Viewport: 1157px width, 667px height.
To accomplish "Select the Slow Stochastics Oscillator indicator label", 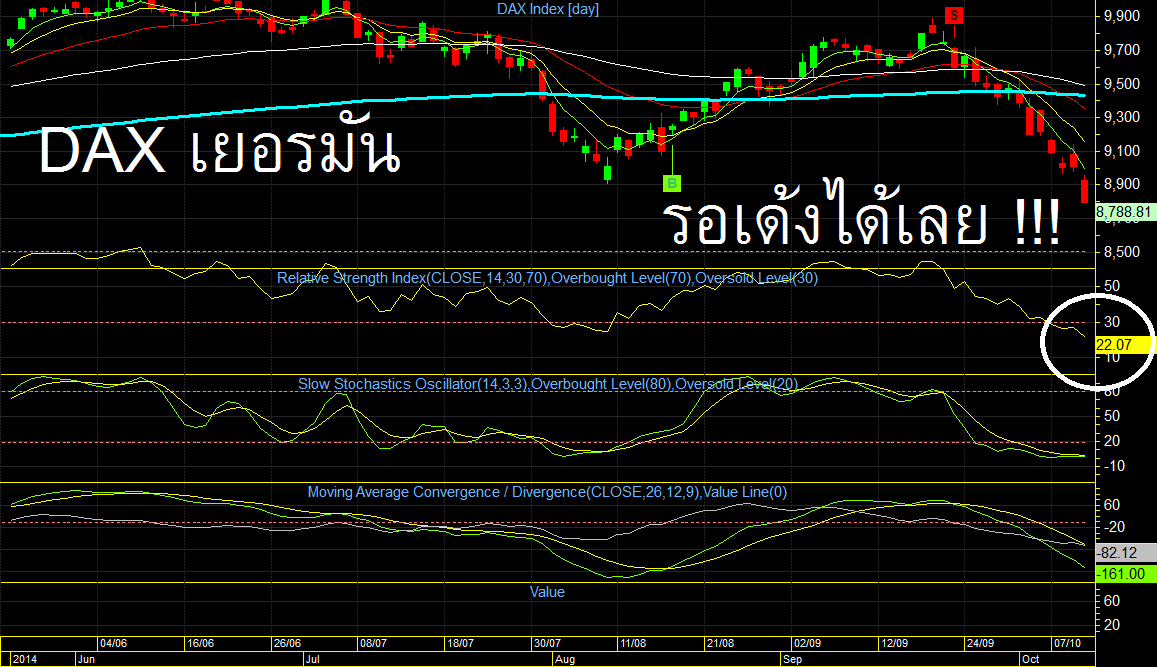I will pyautogui.click(x=548, y=384).
